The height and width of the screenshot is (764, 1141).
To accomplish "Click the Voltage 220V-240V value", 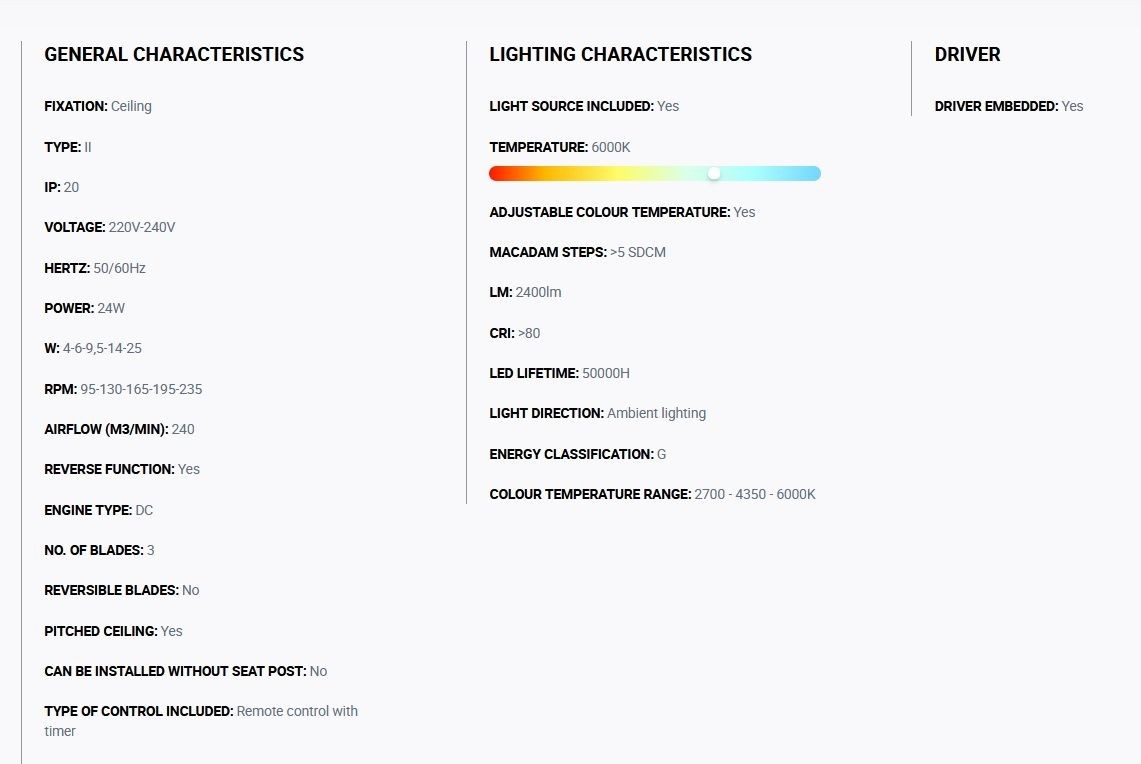I will pos(142,227).
